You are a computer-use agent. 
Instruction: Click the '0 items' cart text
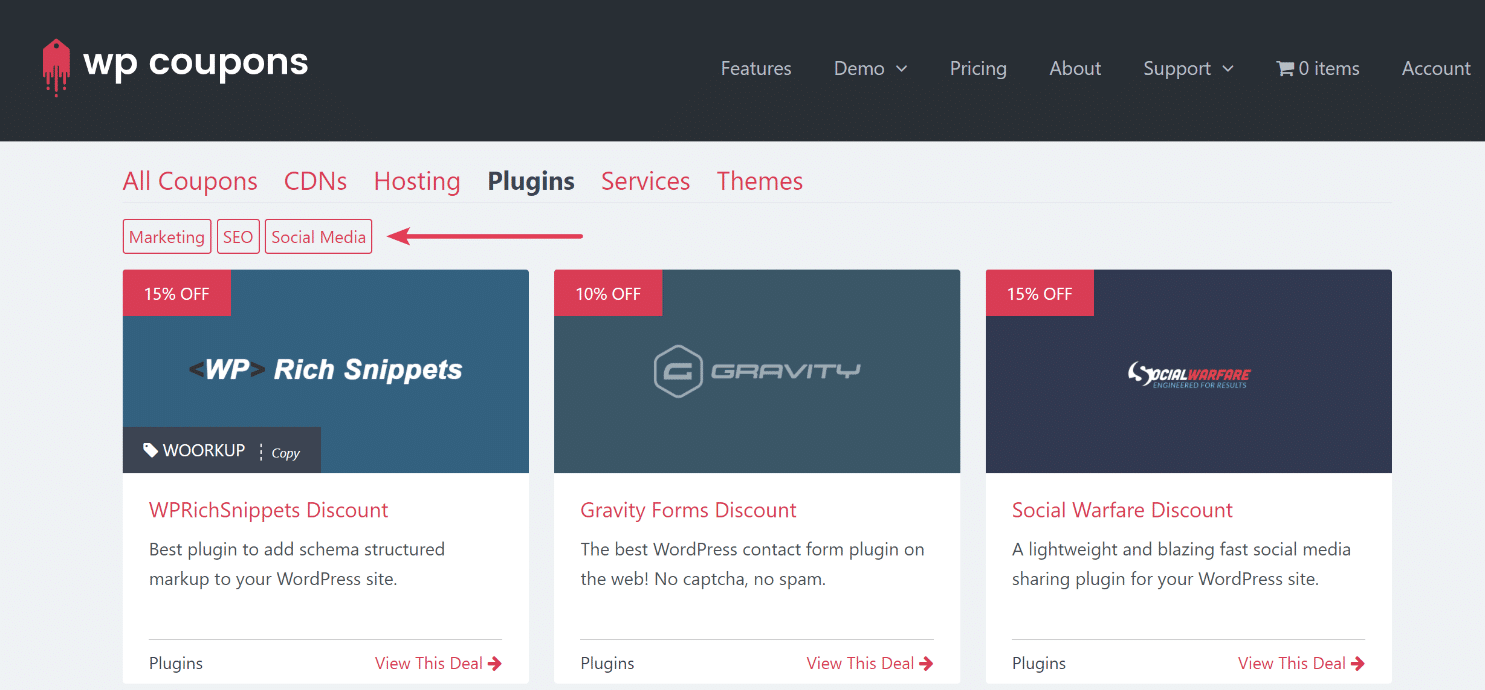[1329, 68]
